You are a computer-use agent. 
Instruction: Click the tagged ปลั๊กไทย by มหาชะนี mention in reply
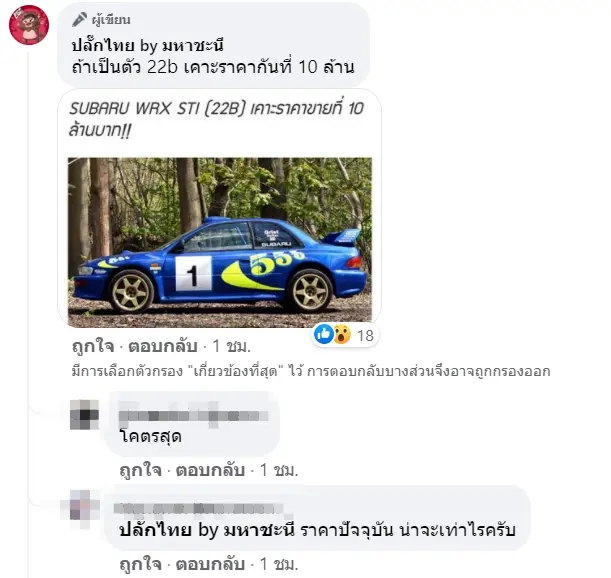(207, 530)
